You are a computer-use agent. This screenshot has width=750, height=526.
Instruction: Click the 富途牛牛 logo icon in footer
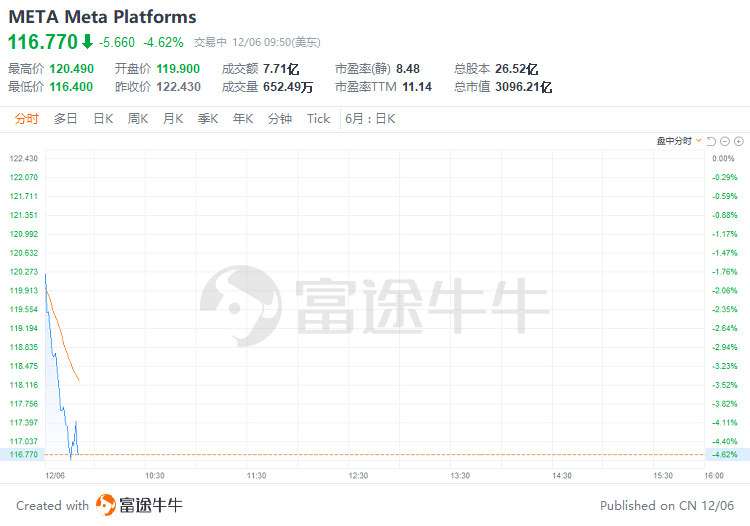click(106, 505)
